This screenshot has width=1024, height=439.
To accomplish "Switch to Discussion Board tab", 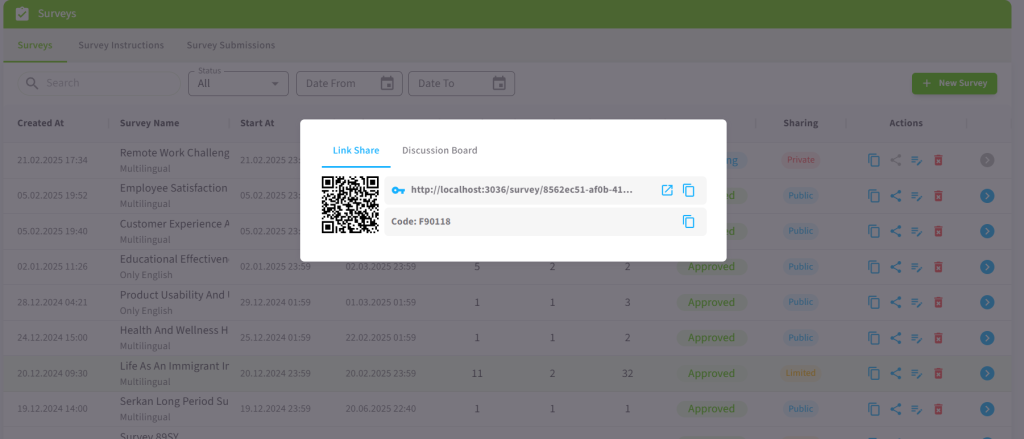I will tap(440, 150).
